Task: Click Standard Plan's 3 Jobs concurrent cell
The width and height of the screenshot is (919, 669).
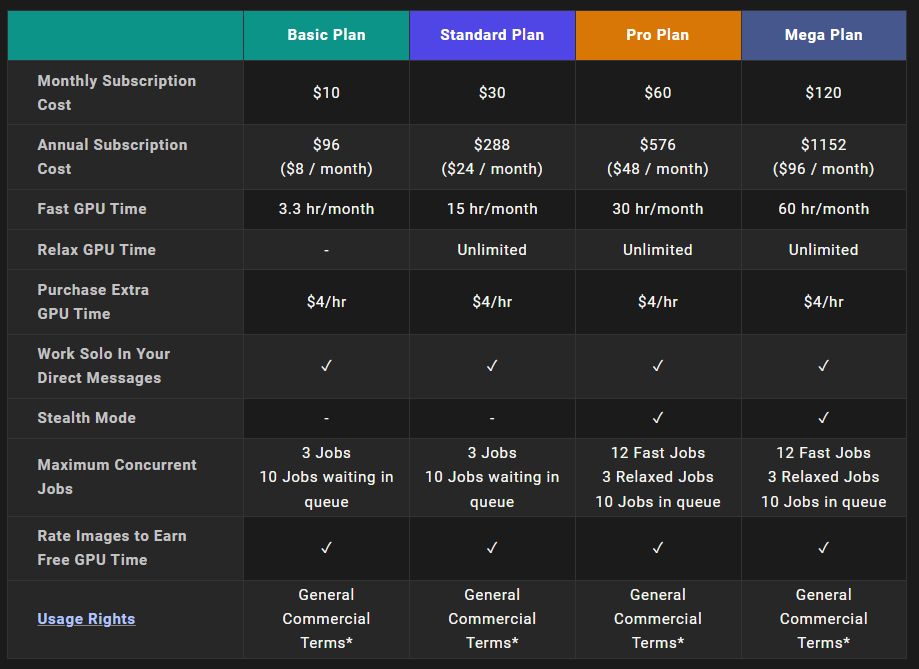Action: [x=492, y=477]
